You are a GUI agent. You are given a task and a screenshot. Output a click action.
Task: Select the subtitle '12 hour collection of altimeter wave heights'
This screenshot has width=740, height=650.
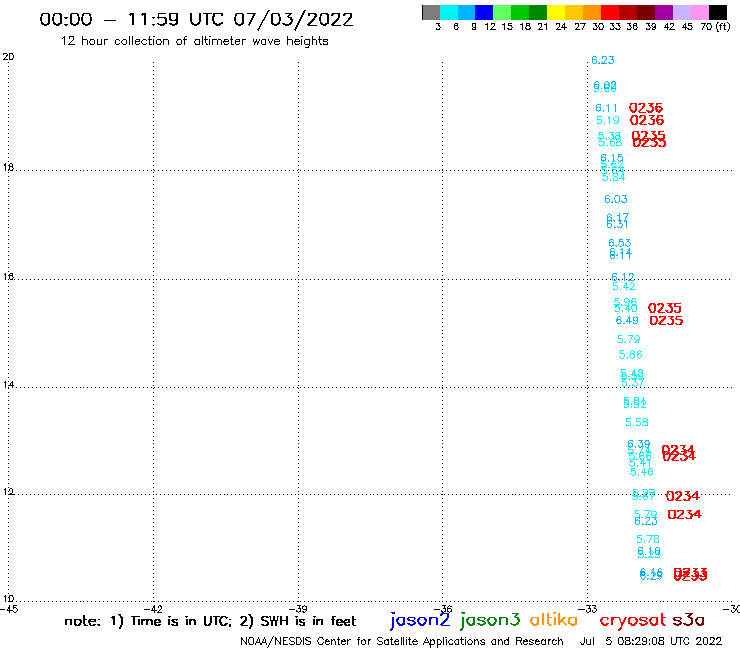click(194, 41)
